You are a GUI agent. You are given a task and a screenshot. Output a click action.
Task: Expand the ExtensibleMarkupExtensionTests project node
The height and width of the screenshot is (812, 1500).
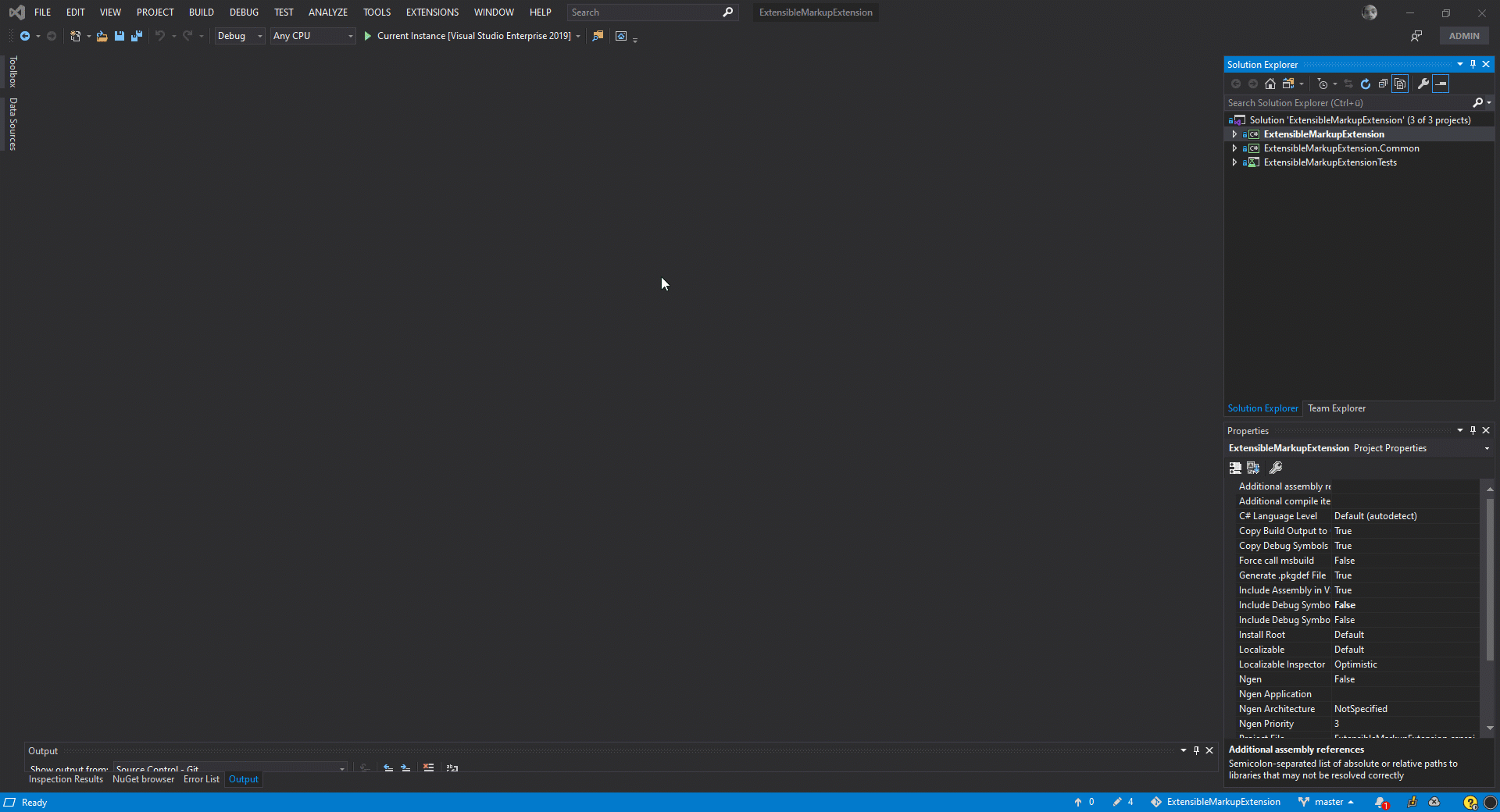pos(1234,162)
